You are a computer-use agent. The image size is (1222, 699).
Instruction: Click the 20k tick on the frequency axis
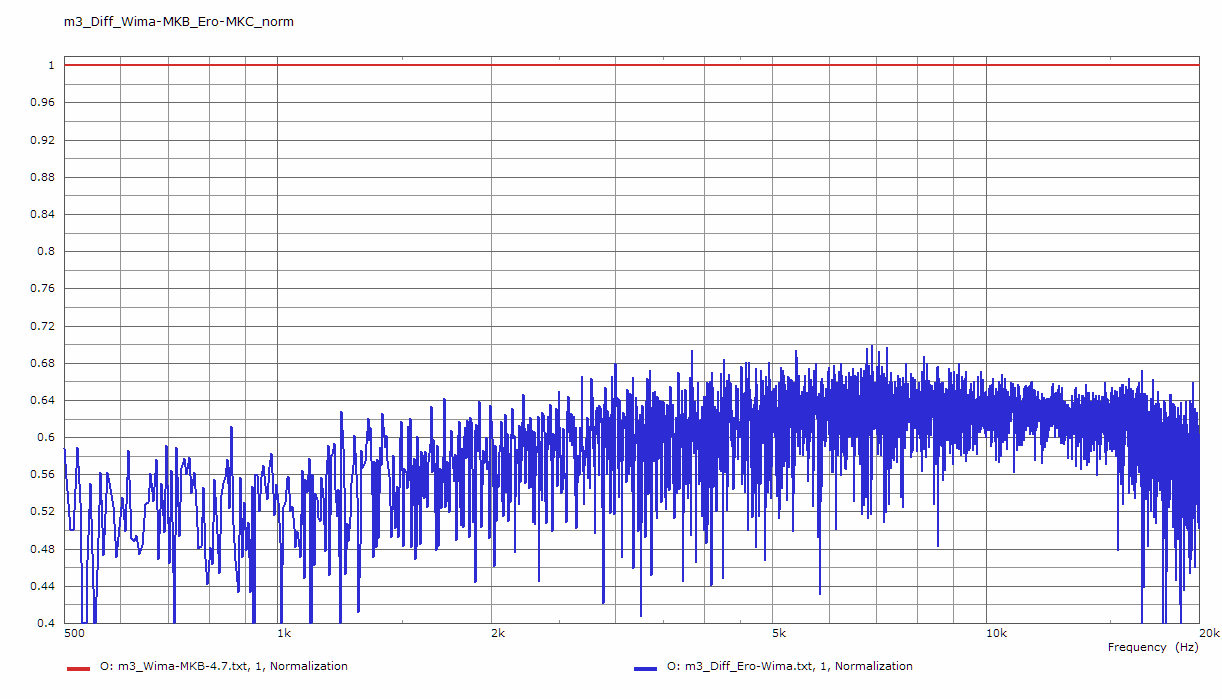click(1209, 633)
